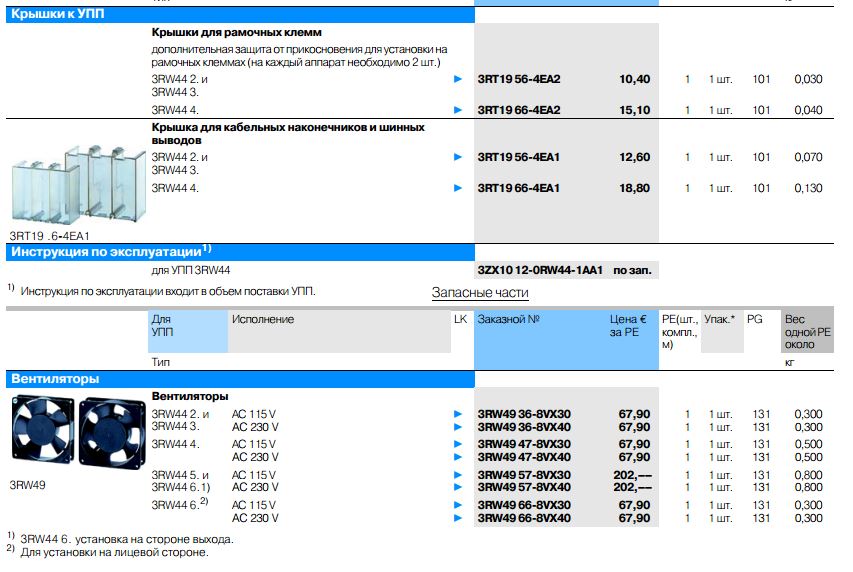Click the 'LK' column header
The image size is (853, 572).
pos(460,319)
